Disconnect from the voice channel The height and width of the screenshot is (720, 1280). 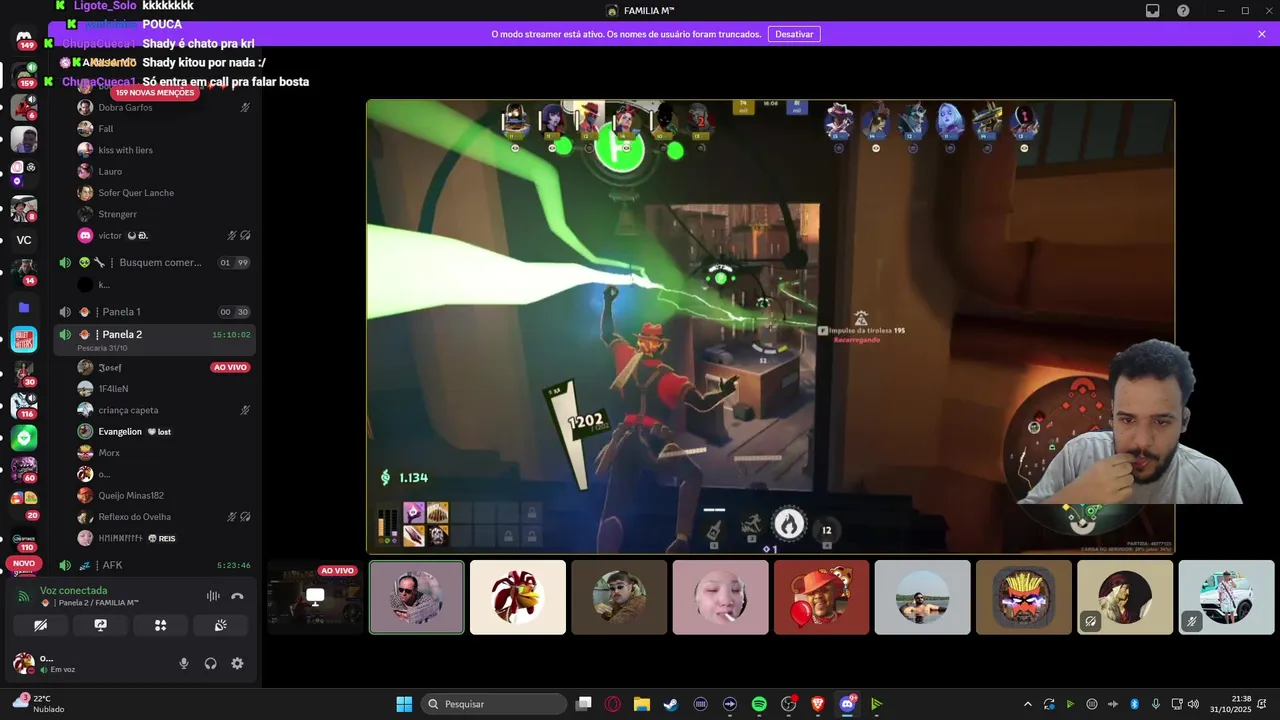coord(237,596)
